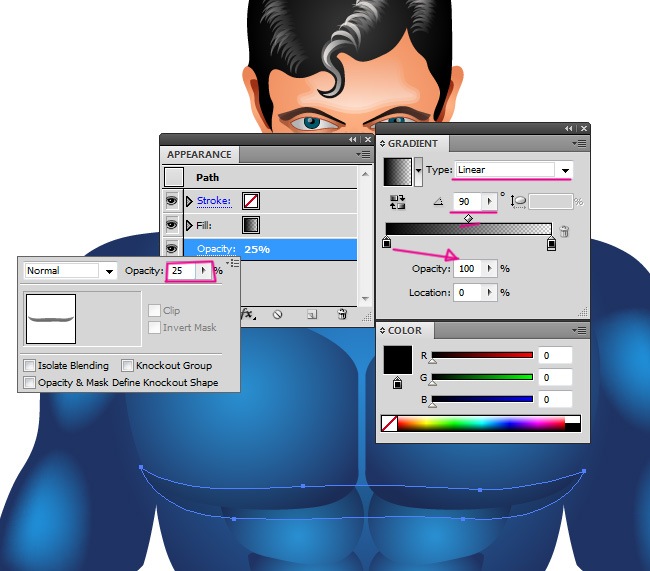Open the Transparency panel options menu
Viewport: 650px width, 571px height.
click(x=233, y=263)
